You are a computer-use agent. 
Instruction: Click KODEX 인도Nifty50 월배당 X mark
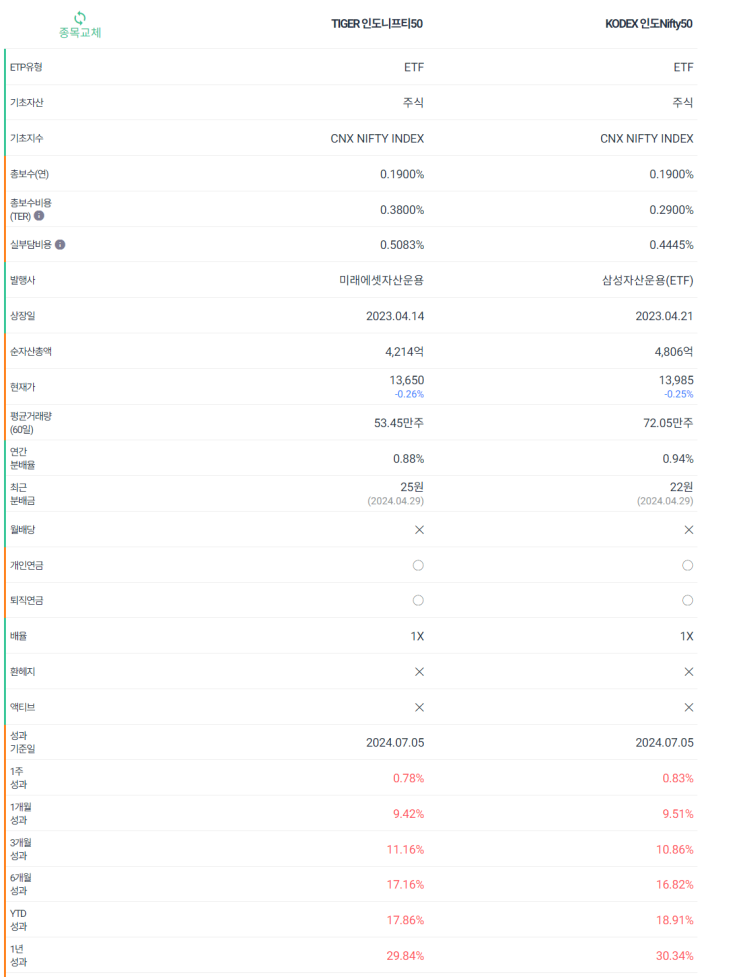[688, 530]
